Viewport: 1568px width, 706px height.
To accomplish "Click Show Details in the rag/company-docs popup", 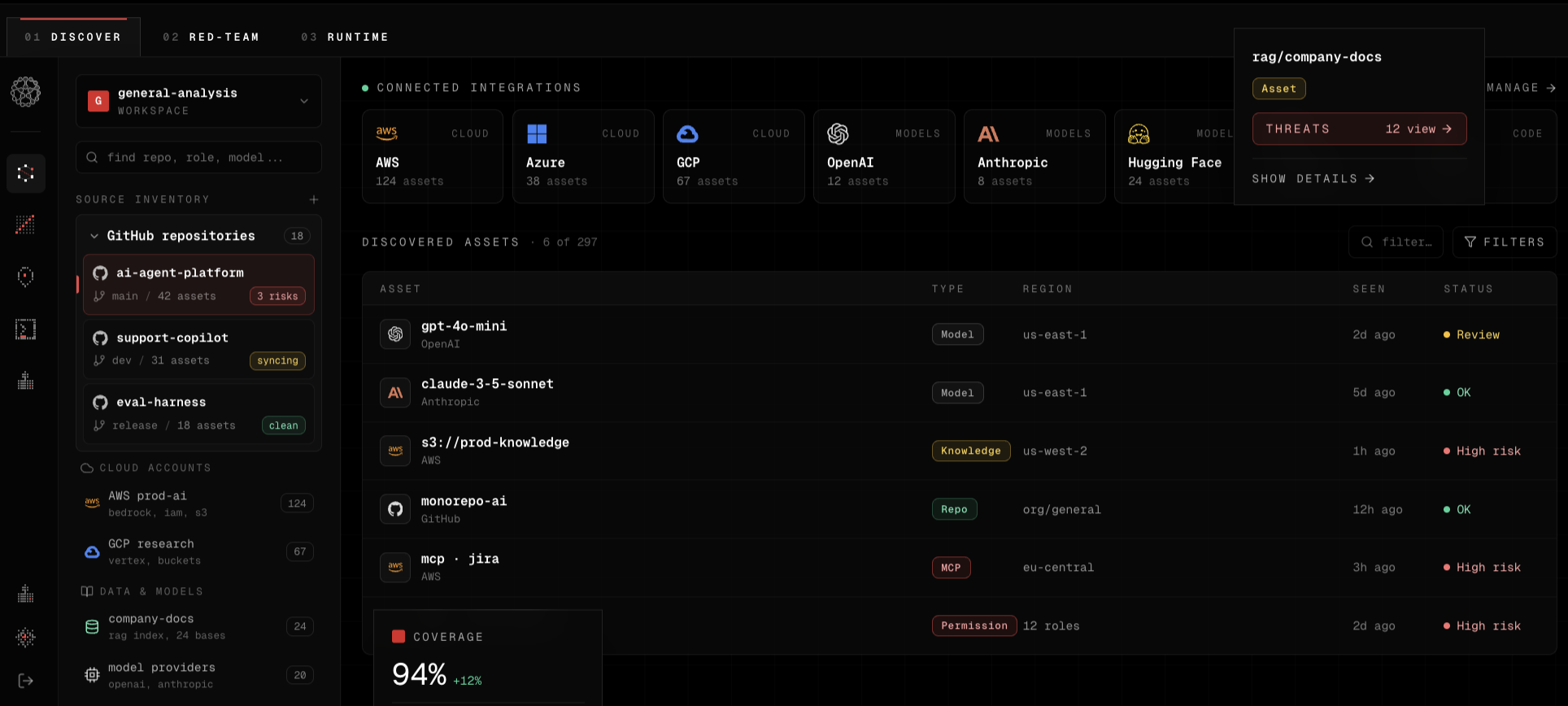I will [1313, 178].
